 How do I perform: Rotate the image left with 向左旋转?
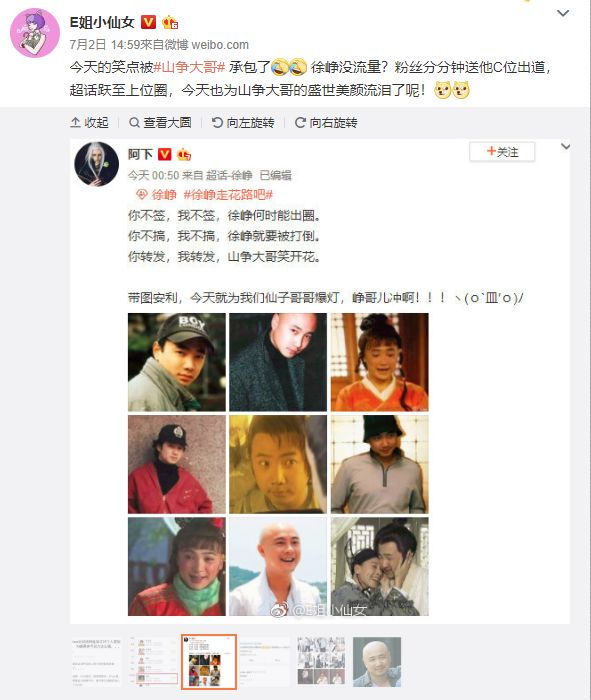(243, 122)
